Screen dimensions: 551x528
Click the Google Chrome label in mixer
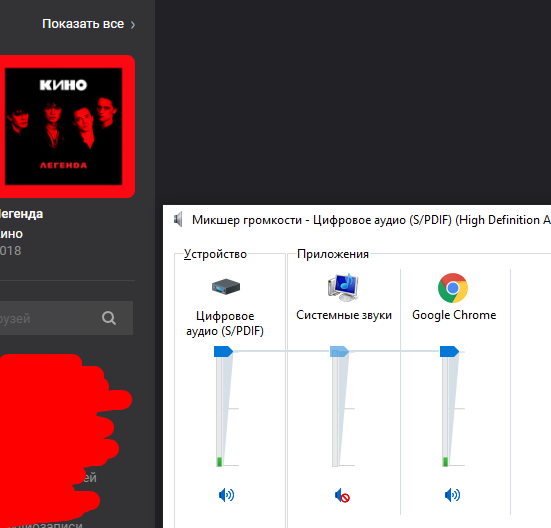pyautogui.click(x=454, y=315)
